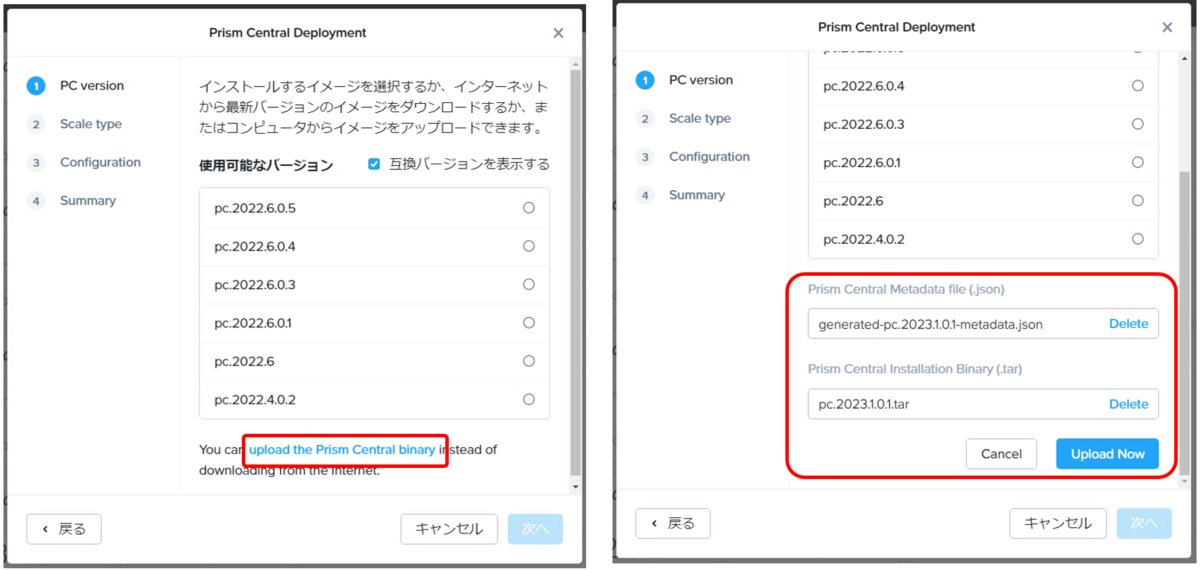Viewport: 1200px width, 571px height.
Task: Toggle the 互換バージョンを表示する checkbox
Action: tap(374, 164)
